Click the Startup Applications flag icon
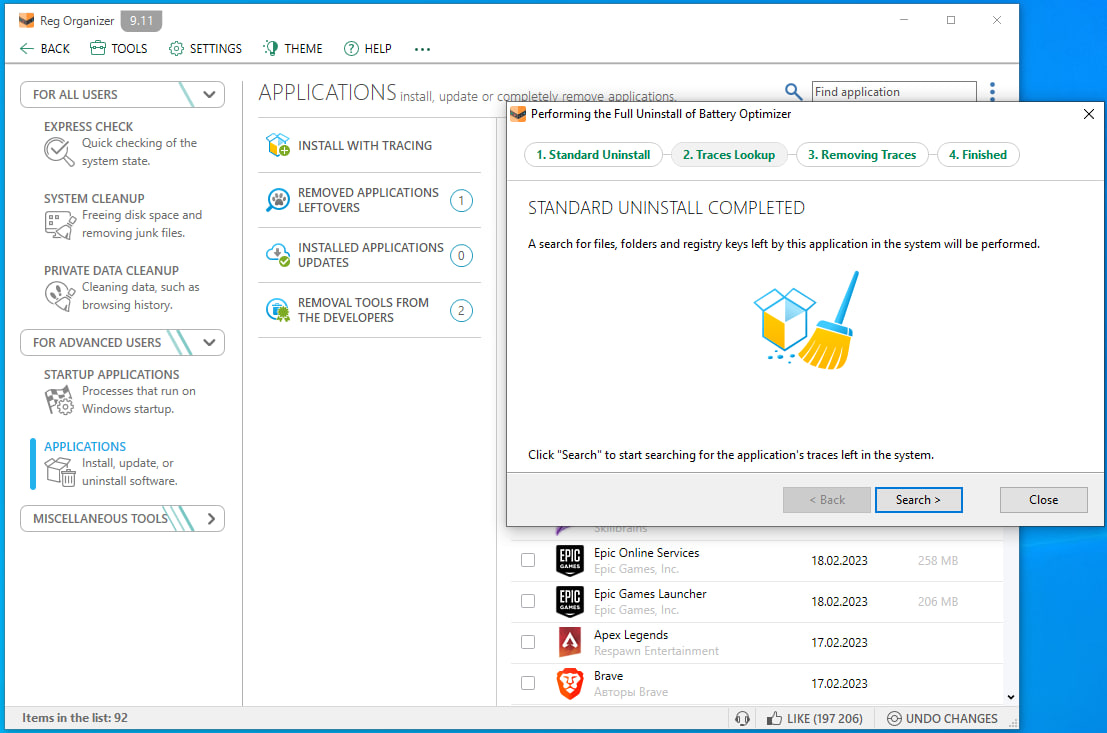Screen dimensions: 1107x733 pyautogui.click(x=59, y=400)
